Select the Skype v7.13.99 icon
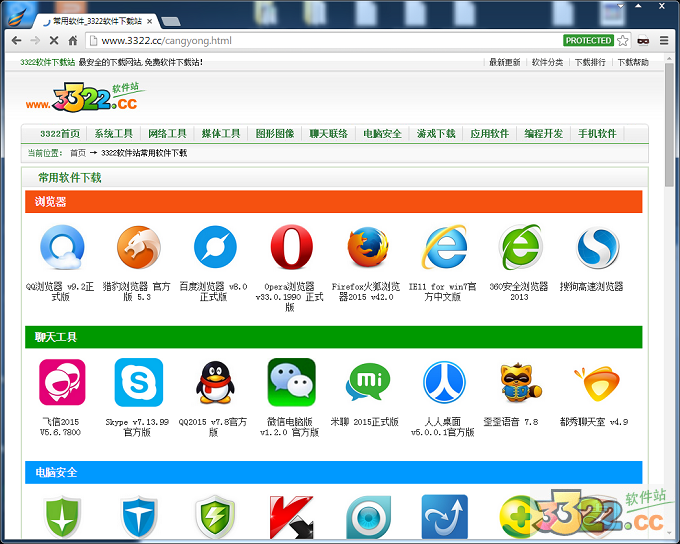 tap(139, 382)
